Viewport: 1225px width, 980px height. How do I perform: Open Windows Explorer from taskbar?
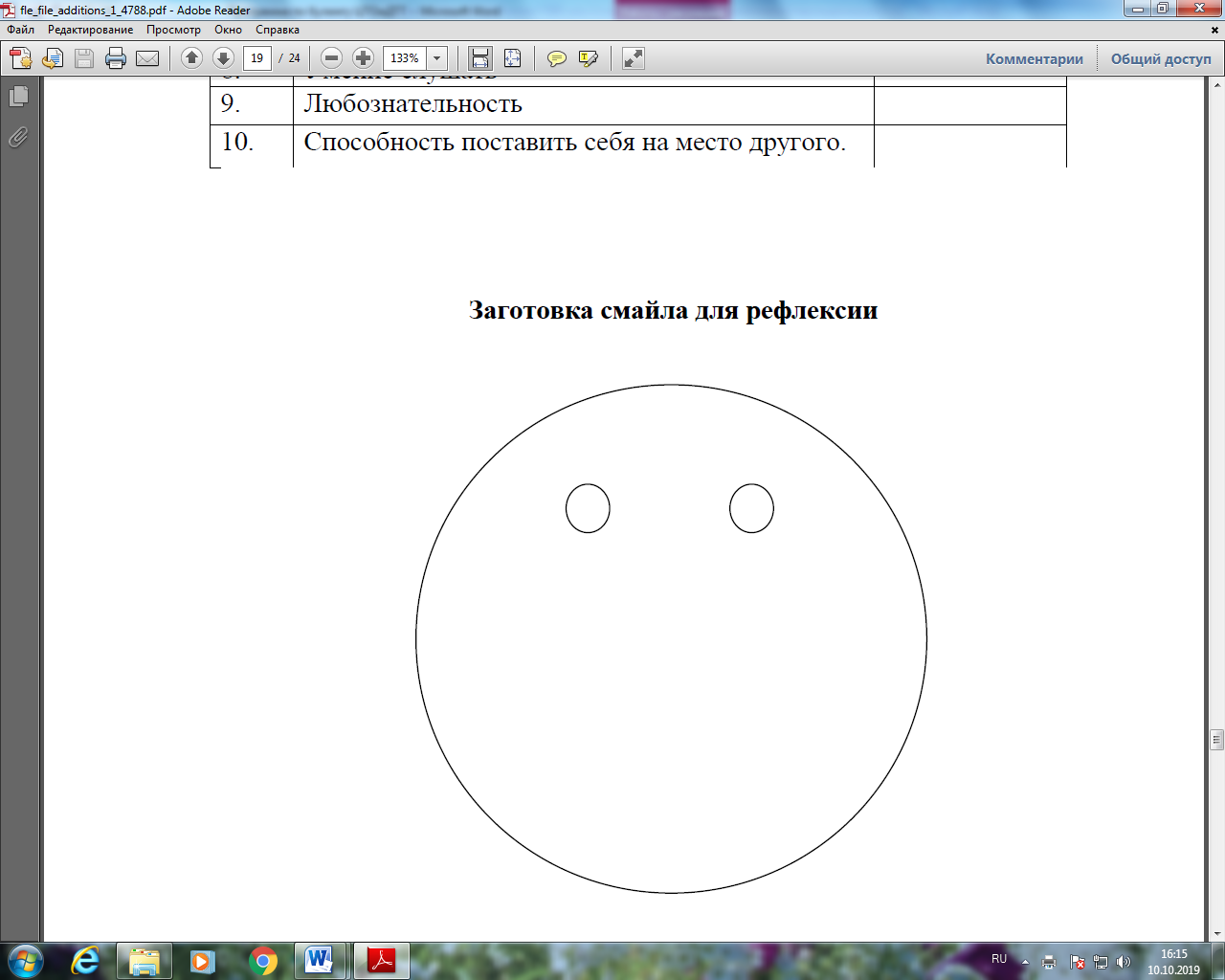(145, 961)
